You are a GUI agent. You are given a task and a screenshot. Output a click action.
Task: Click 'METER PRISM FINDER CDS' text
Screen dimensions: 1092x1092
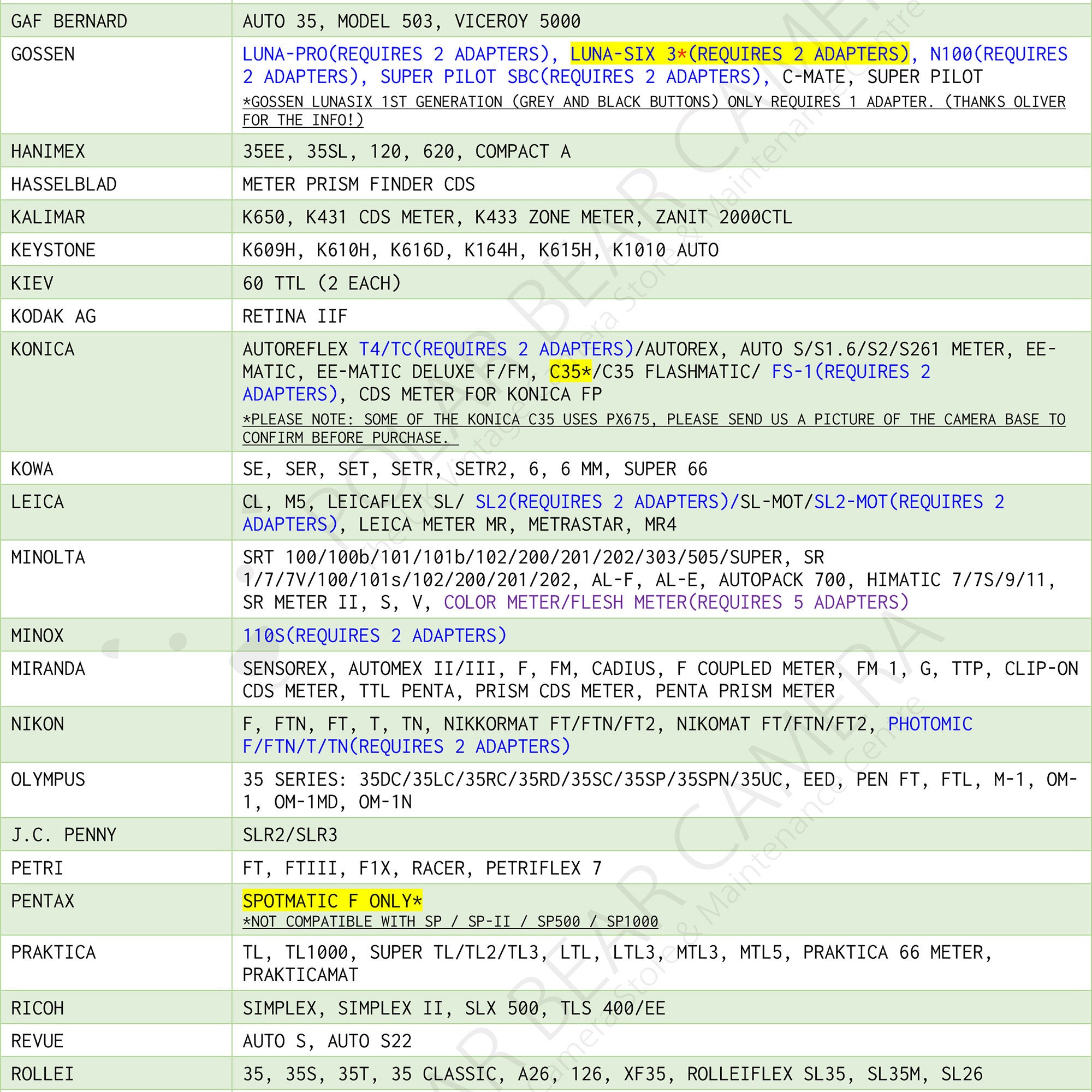click(x=358, y=184)
